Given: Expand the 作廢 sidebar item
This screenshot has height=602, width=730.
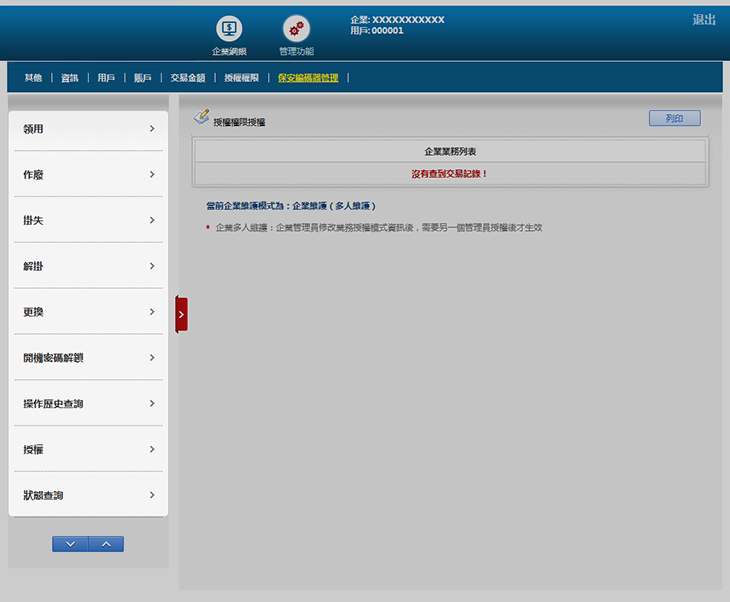Looking at the screenshot, I should click(x=88, y=175).
